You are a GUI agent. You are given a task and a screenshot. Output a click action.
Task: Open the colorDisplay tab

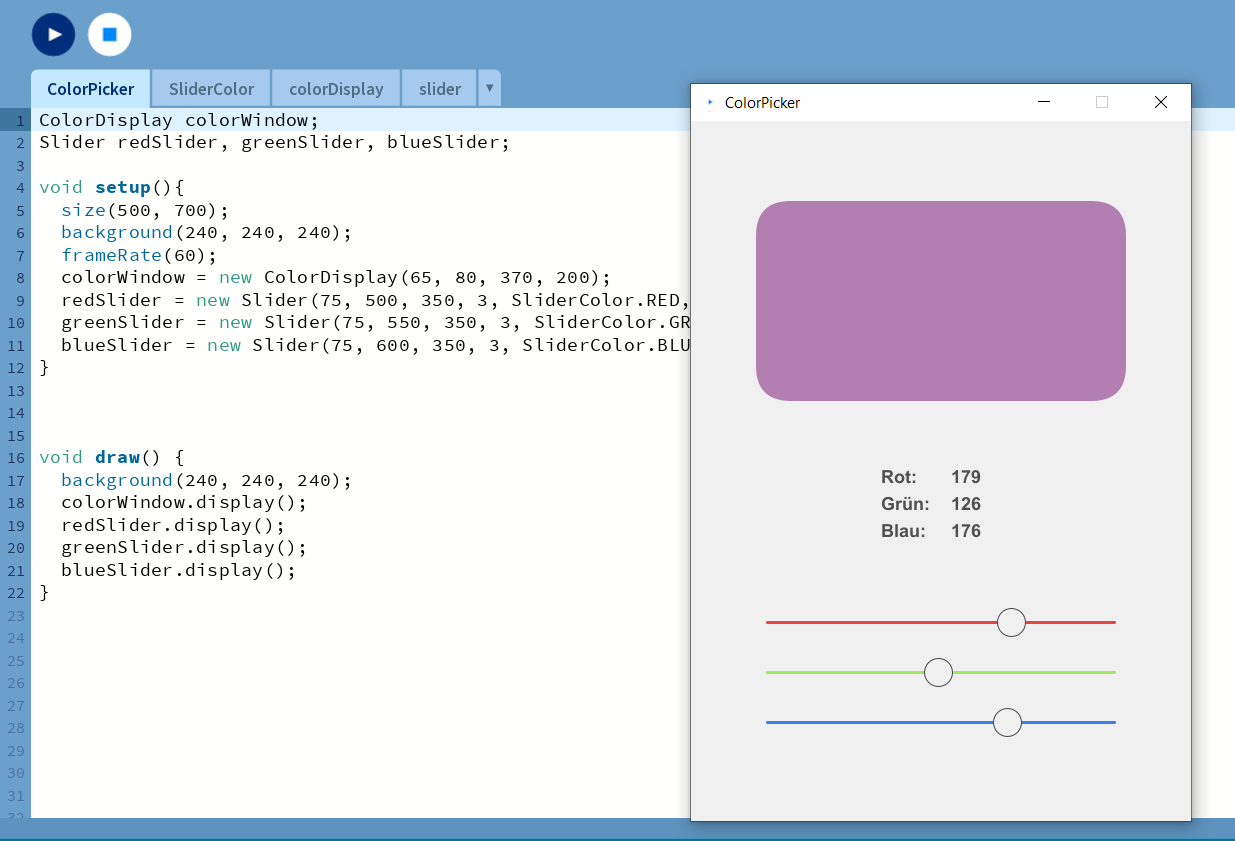pos(336,89)
